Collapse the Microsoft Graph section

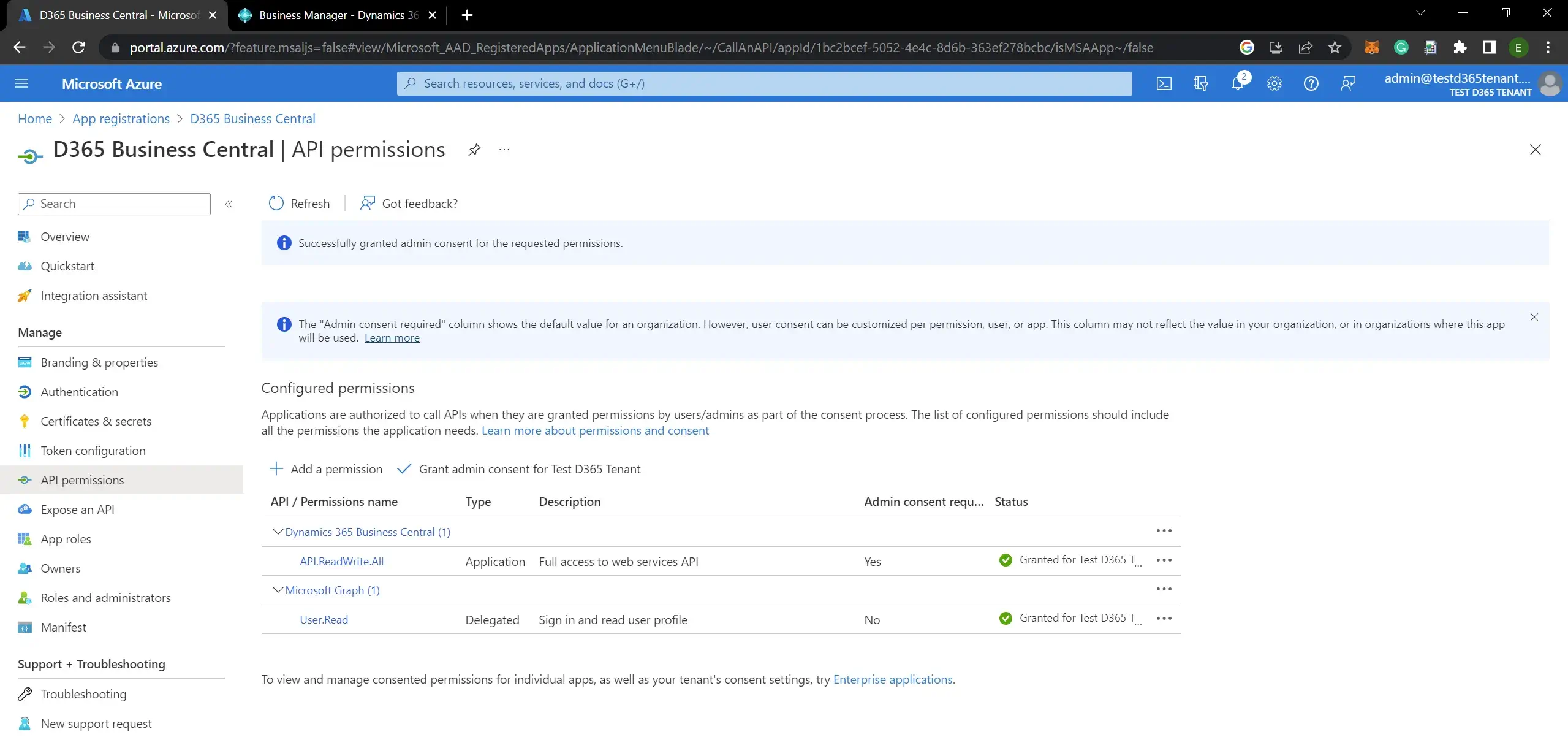pyautogui.click(x=278, y=589)
